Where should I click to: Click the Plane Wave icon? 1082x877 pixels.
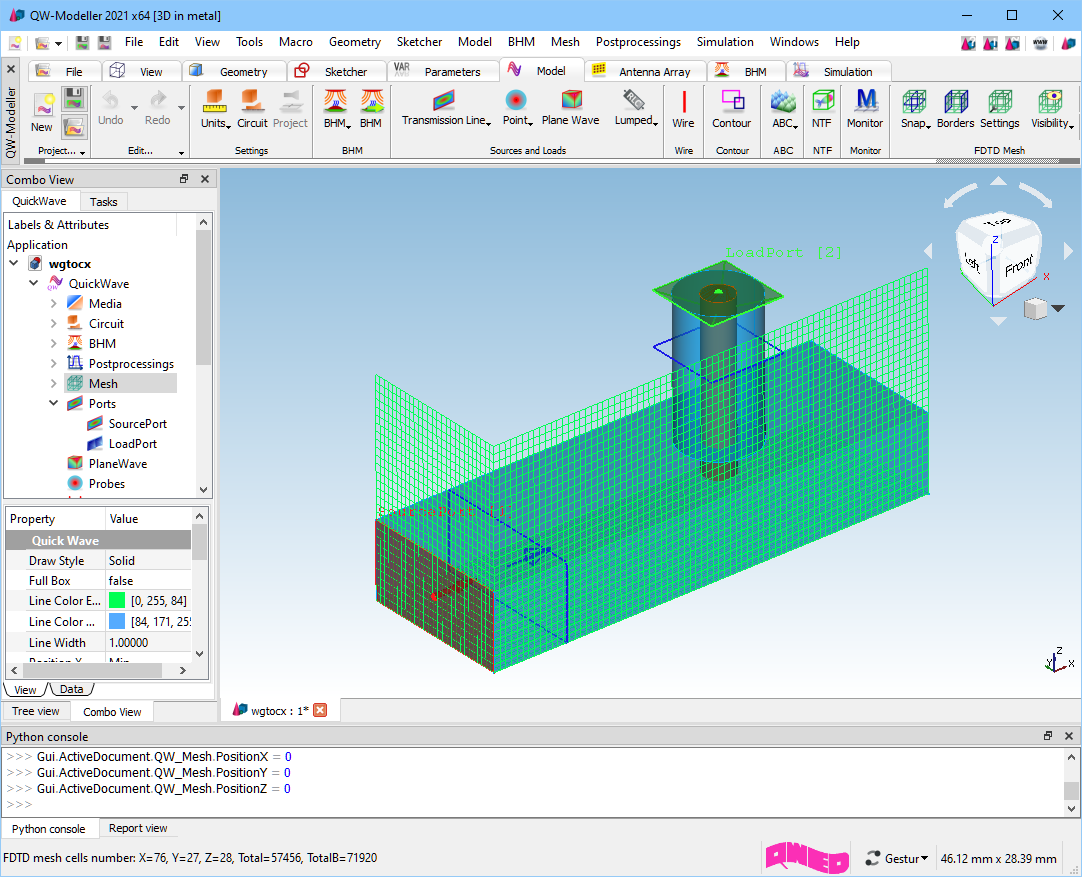[x=571, y=101]
